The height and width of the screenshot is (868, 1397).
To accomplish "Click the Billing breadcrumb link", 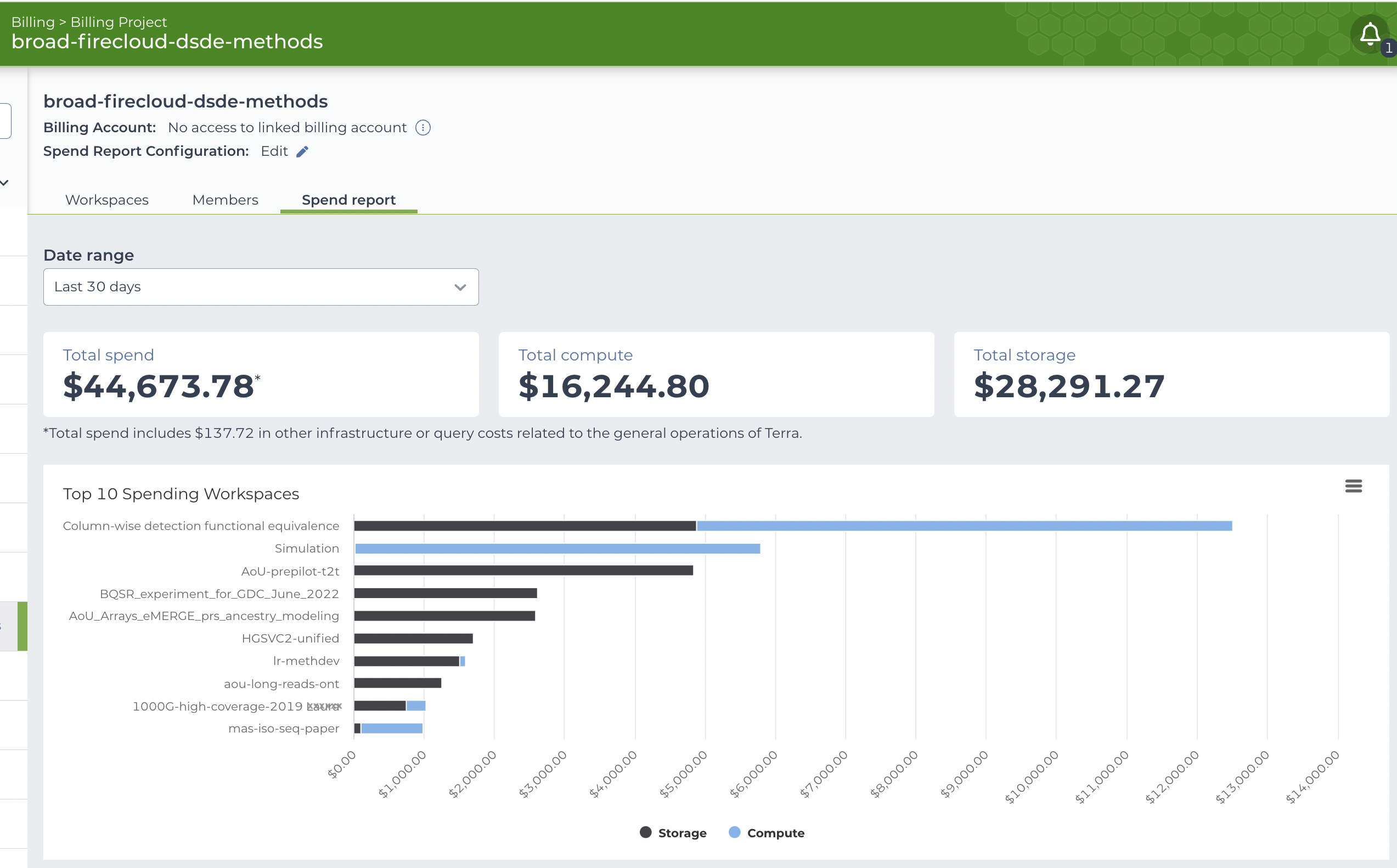I will [33, 22].
